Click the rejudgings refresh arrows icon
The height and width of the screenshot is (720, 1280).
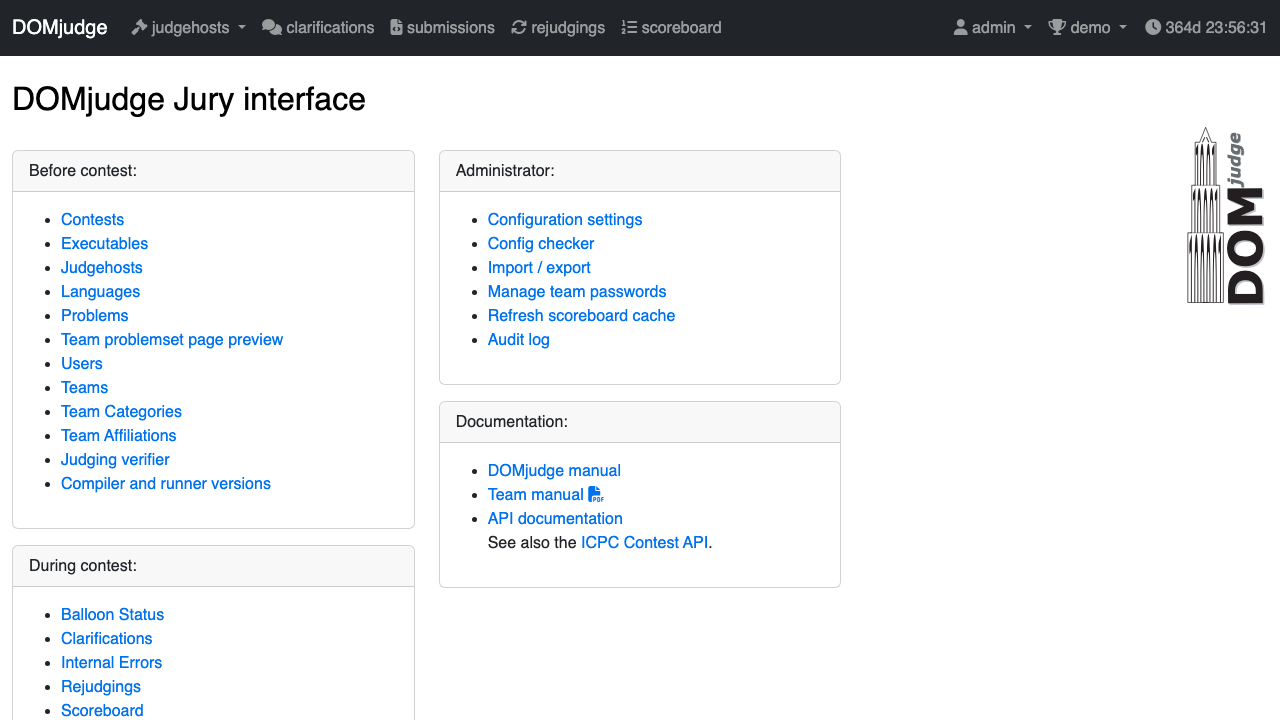tap(518, 28)
